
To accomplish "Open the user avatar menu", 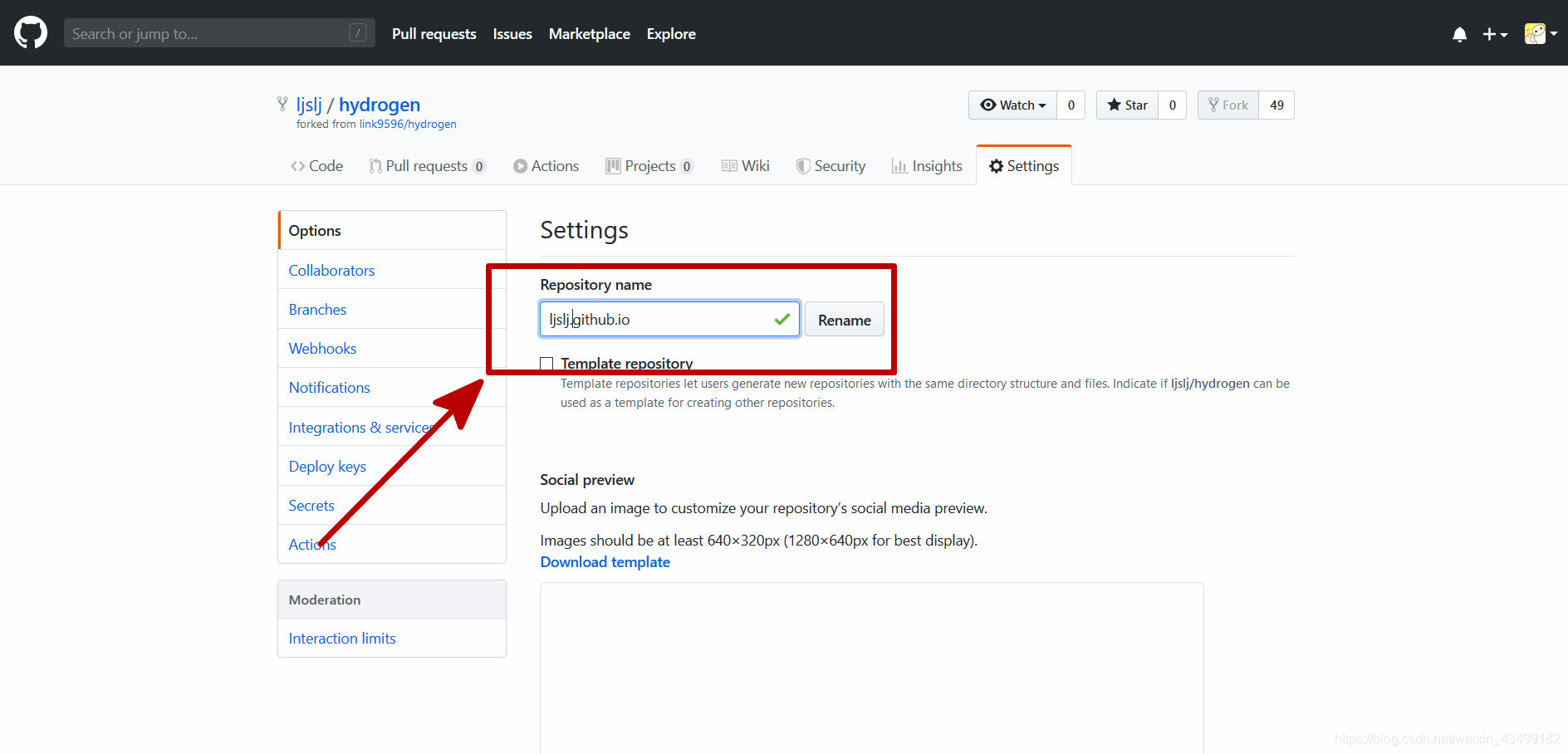I will [1540, 34].
